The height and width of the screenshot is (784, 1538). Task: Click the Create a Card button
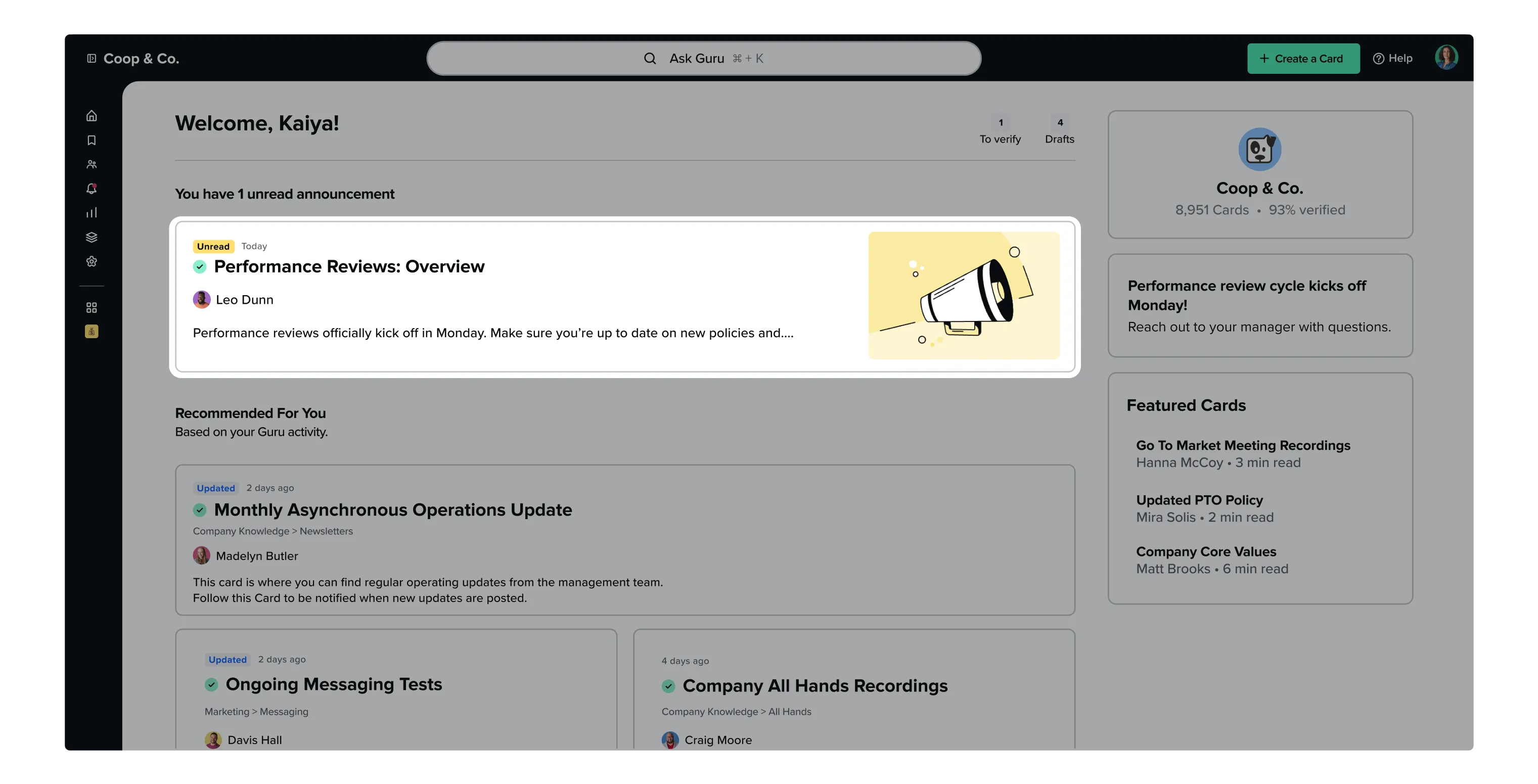tap(1303, 59)
